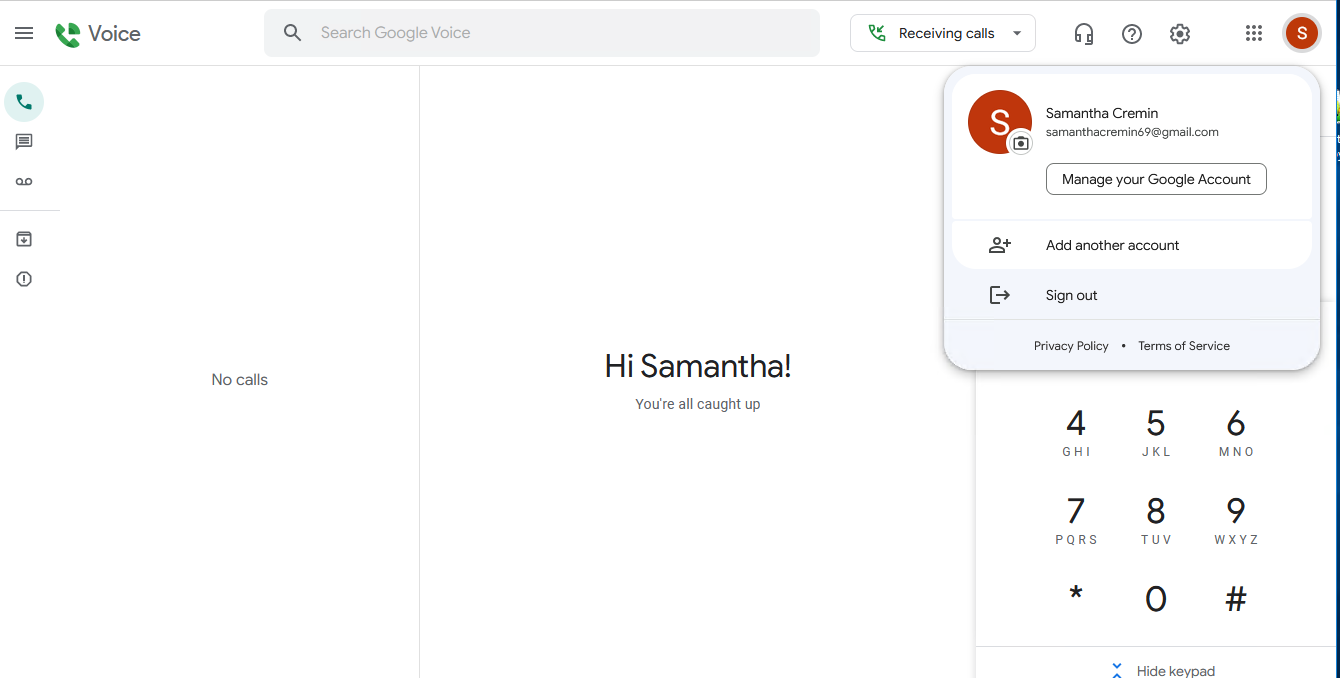Click the samanthacremin69@gmail.com email text
Screen dimensions: 1340x678
tap(1132, 132)
